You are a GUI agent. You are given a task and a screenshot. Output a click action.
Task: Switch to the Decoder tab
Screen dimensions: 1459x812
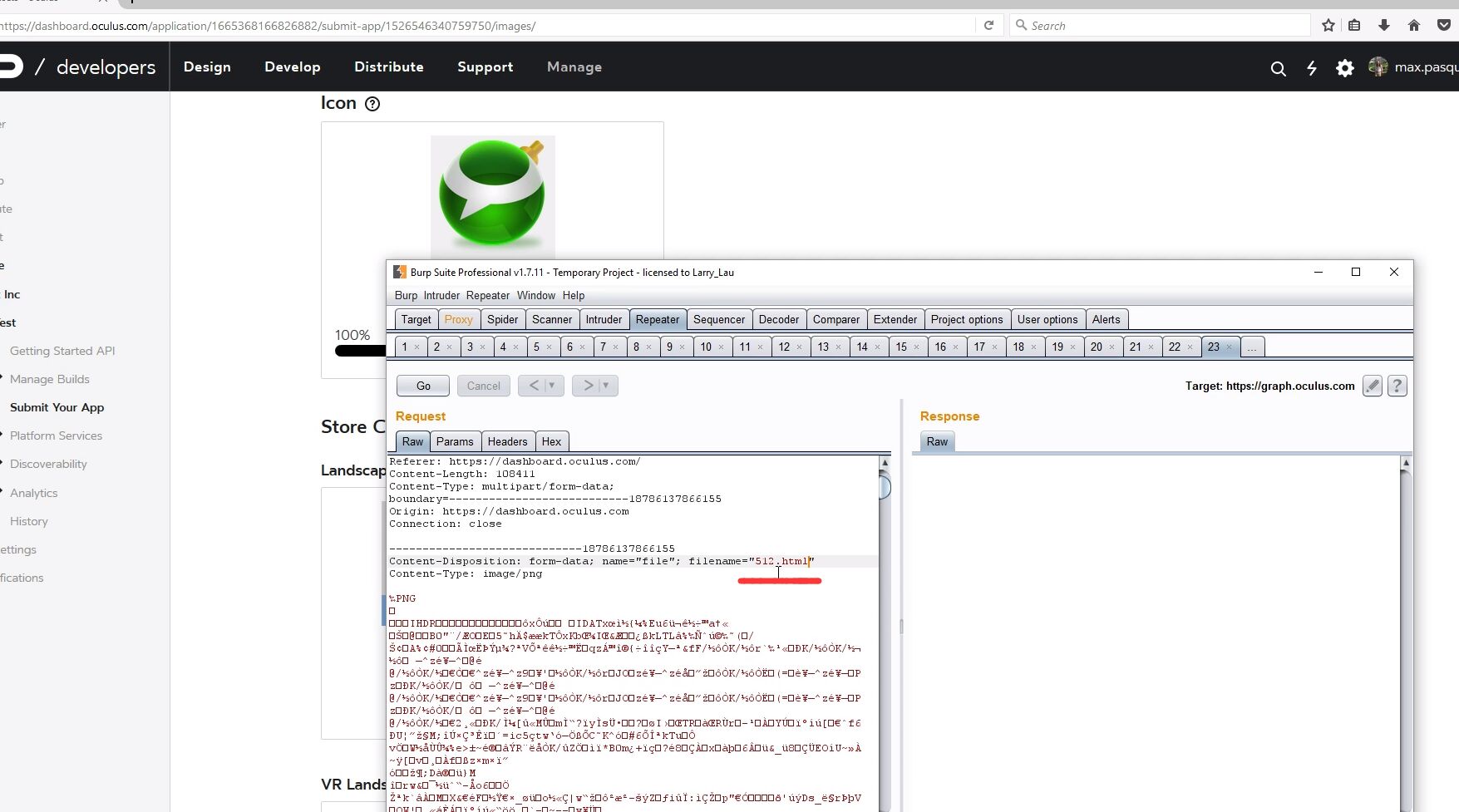(x=779, y=319)
